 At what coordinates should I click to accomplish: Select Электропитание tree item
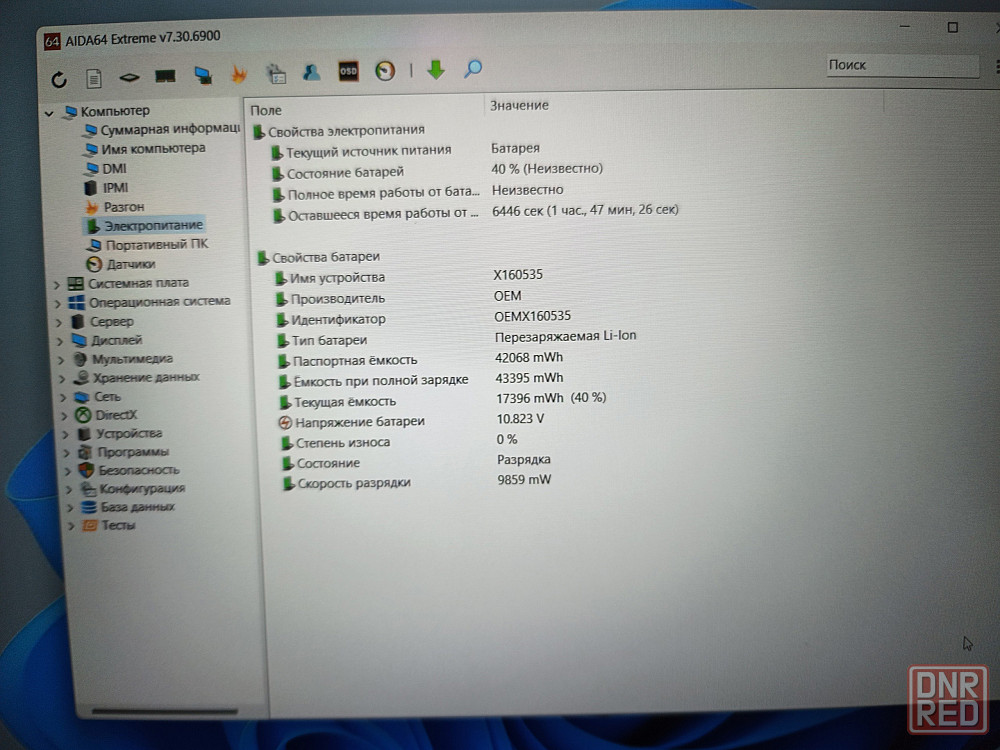(144, 226)
